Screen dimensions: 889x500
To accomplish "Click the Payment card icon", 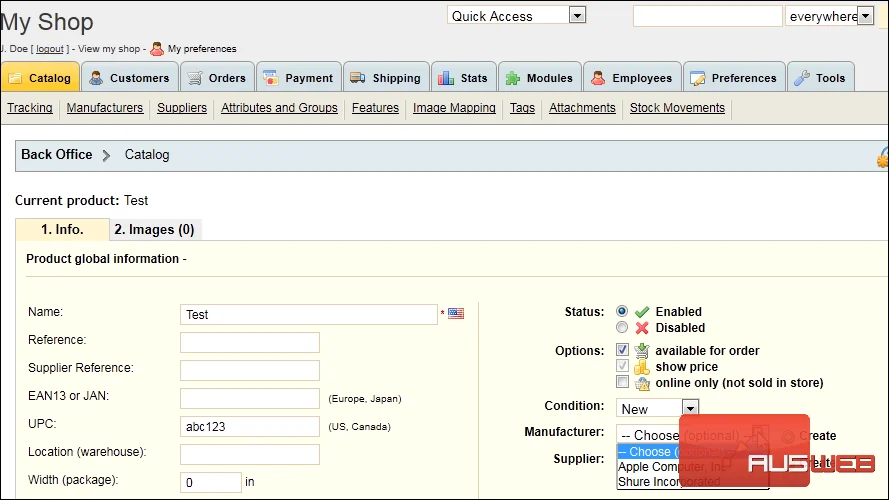I will point(270,78).
